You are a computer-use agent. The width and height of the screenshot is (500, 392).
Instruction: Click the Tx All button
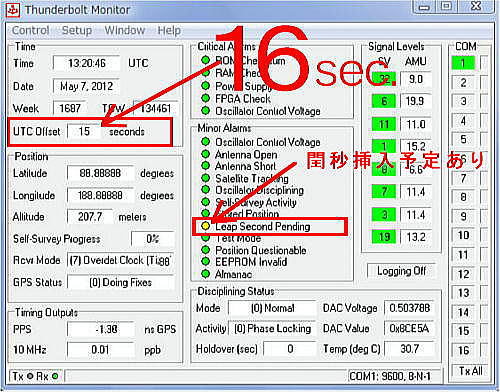pyautogui.click(x=470, y=371)
